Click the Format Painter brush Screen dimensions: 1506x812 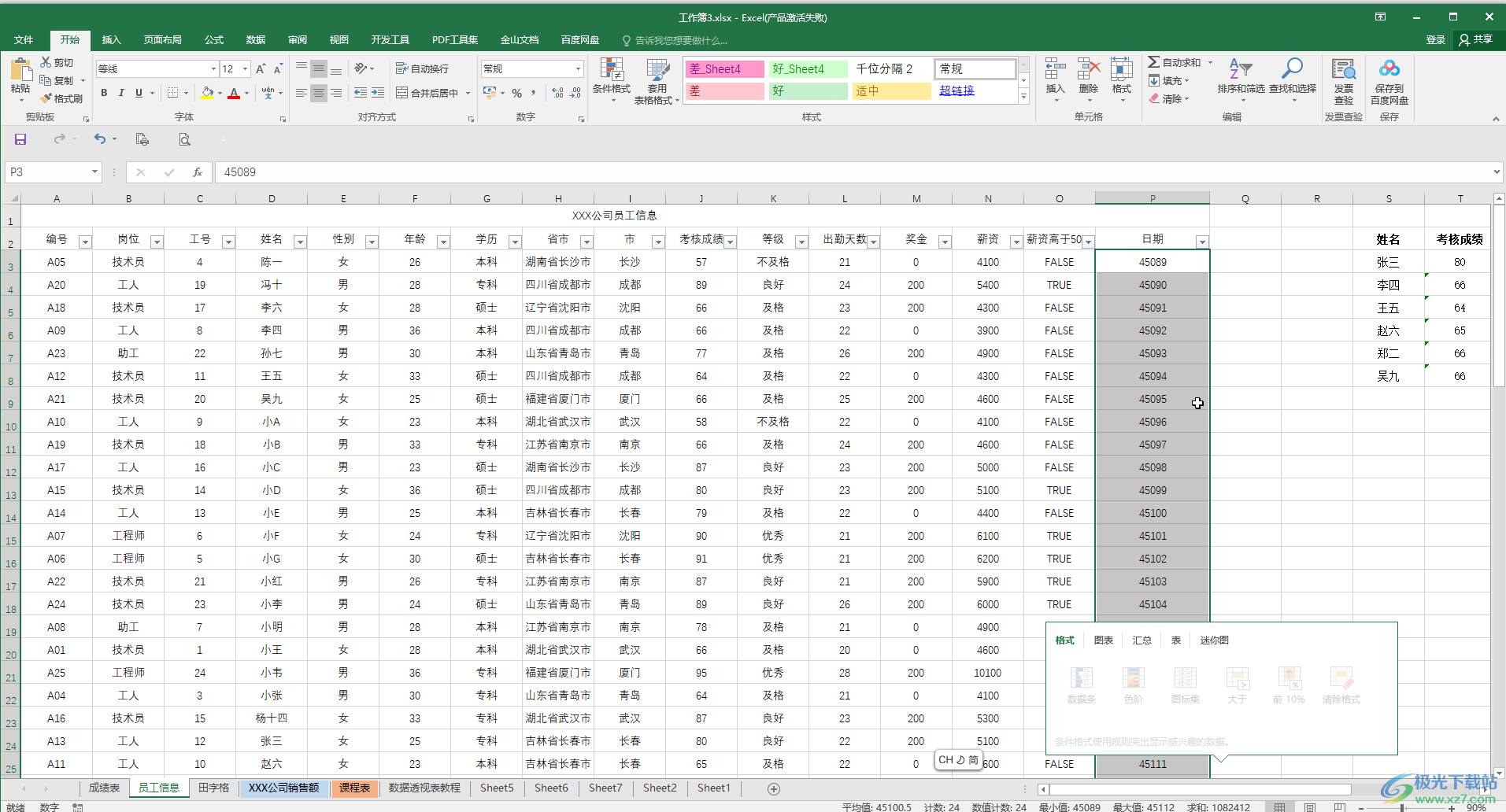[x=46, y=98]
